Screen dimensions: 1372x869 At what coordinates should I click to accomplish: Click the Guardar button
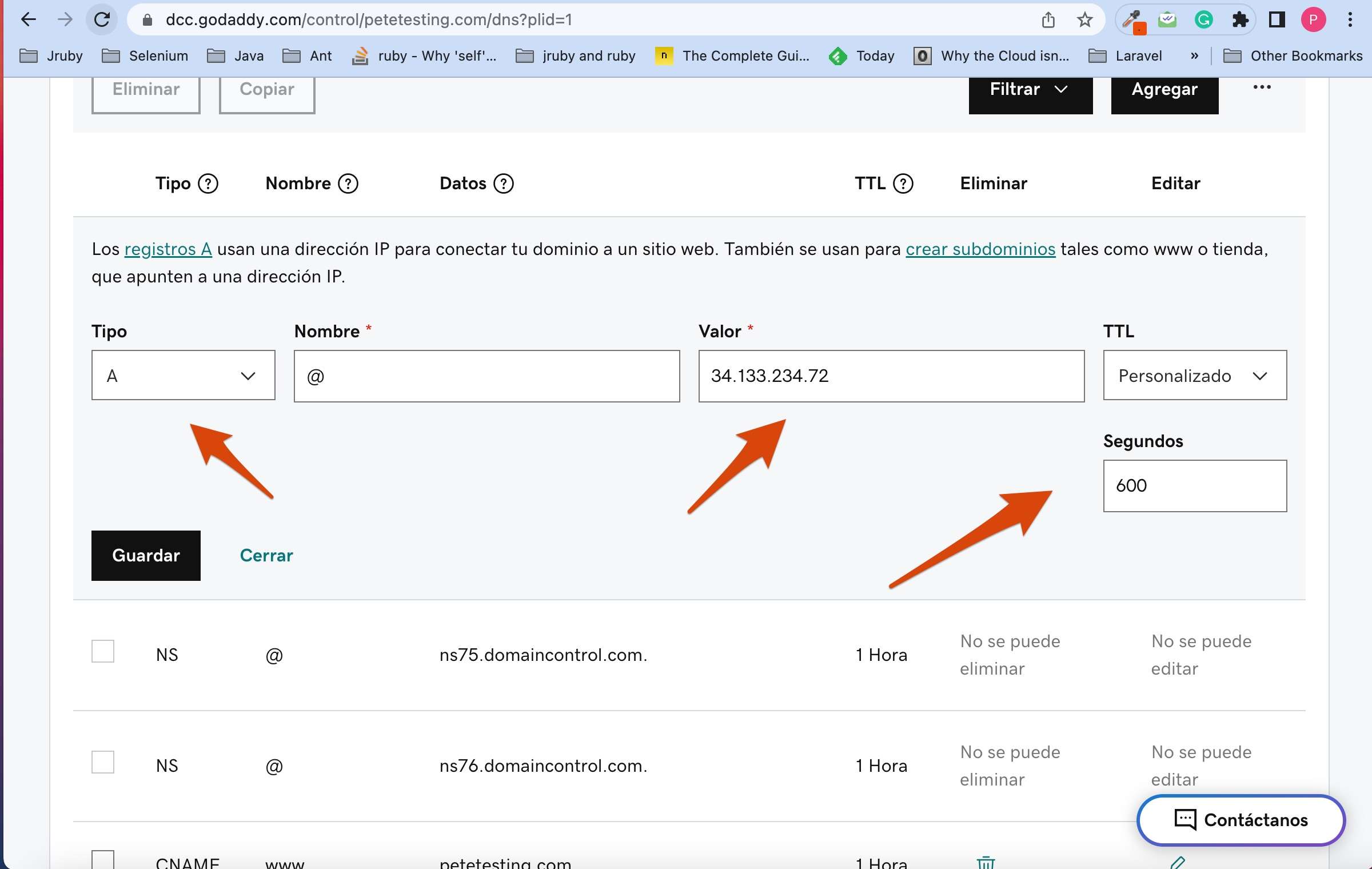point(146,555)
